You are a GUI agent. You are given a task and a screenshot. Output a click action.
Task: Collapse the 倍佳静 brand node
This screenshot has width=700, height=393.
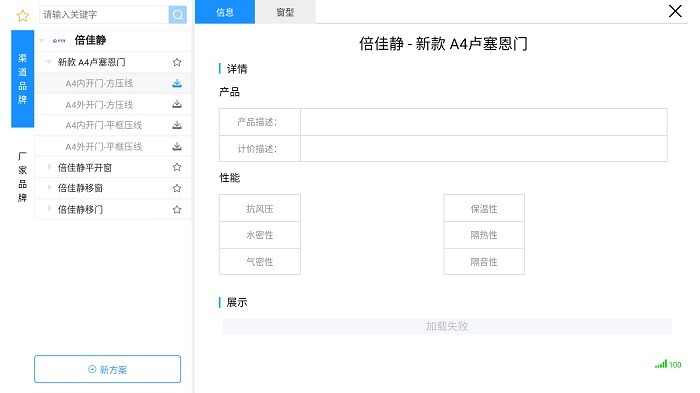[x=42, y=41]
